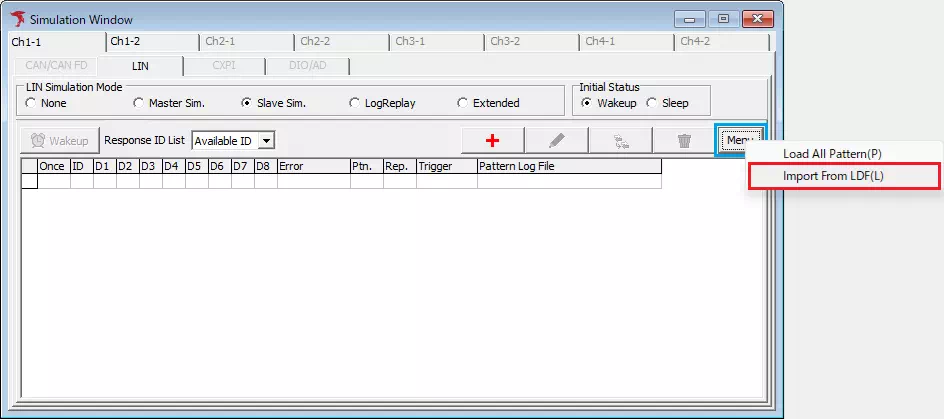Open the Ch1-1 channel tab
944x419 pixels.
(x=27, y=42)
